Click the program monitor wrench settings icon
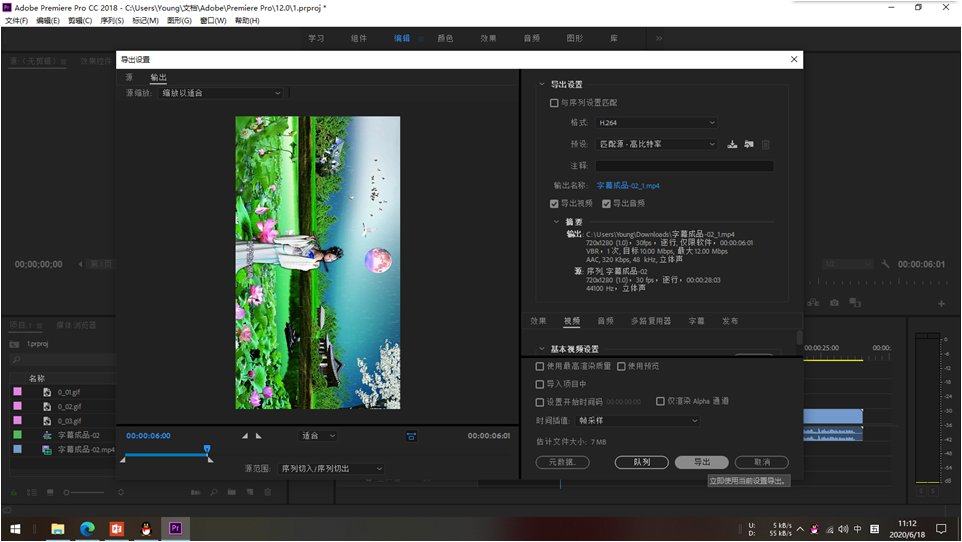Screen dimensions: 962x542 pyautogui.click(x=885, y=264)
